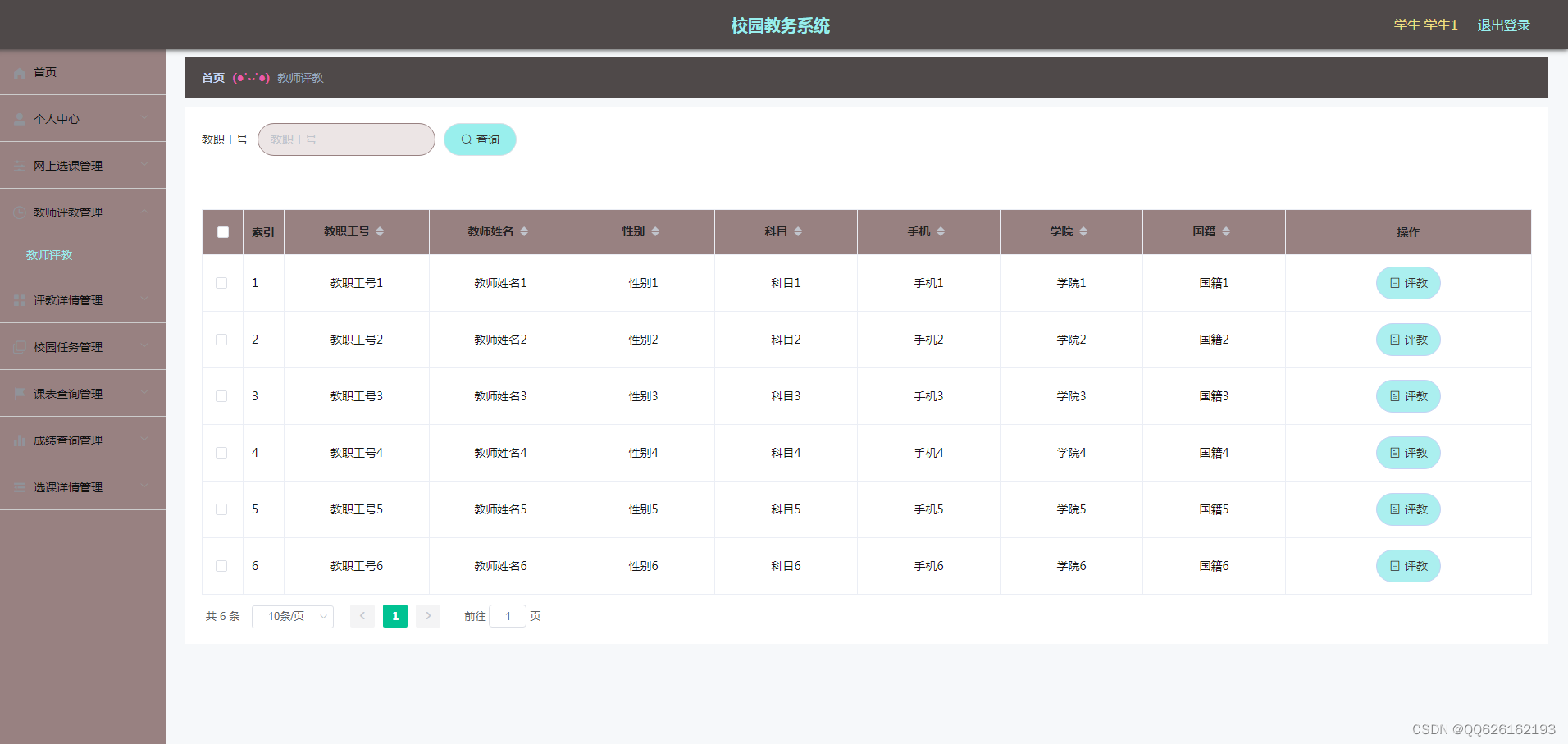Click the flag icon beside 课表查询管理
The height and width of the screenshot is (744, 1568).
20,395
